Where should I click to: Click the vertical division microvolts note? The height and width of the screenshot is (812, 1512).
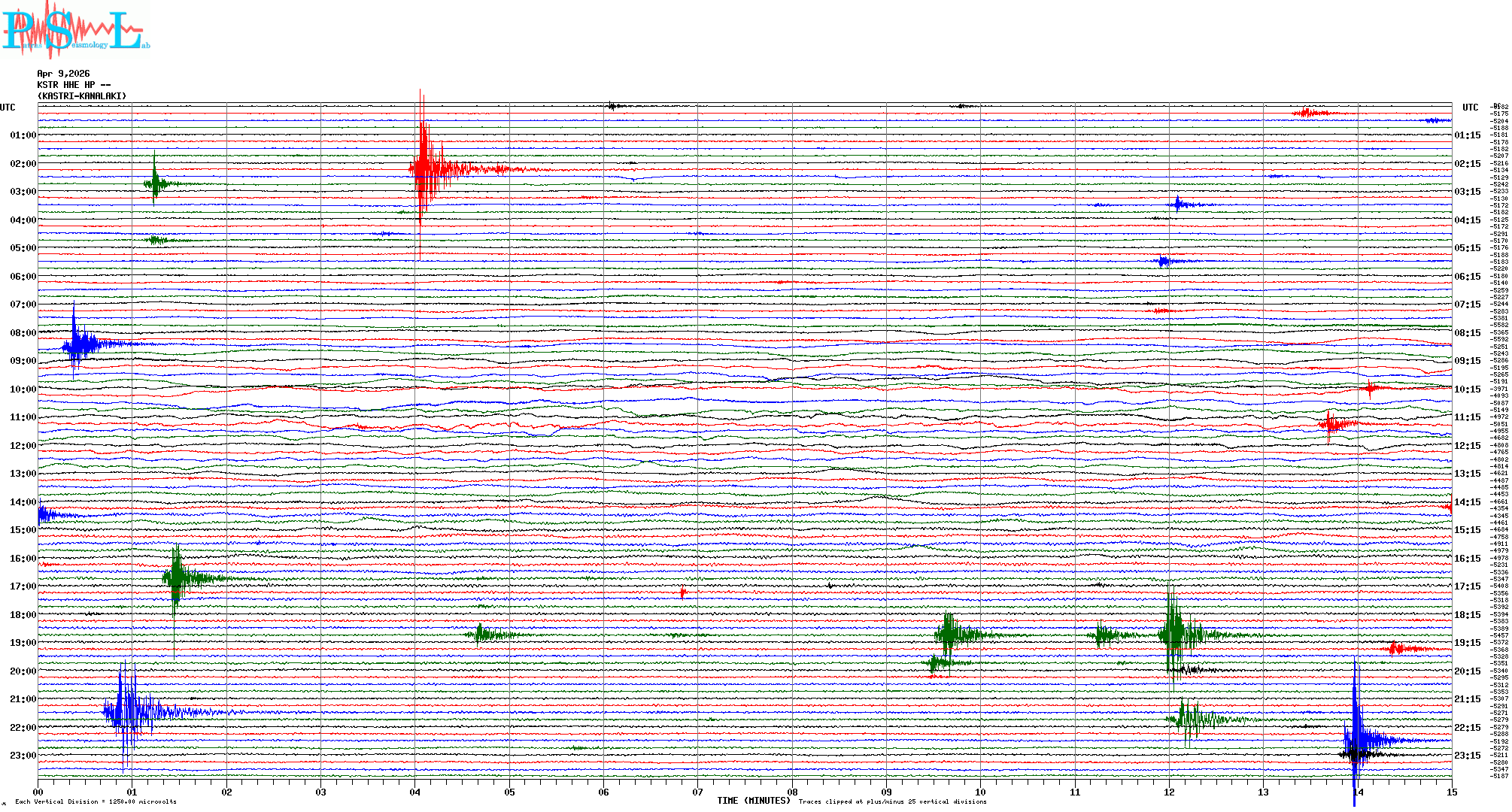point(96,801)
